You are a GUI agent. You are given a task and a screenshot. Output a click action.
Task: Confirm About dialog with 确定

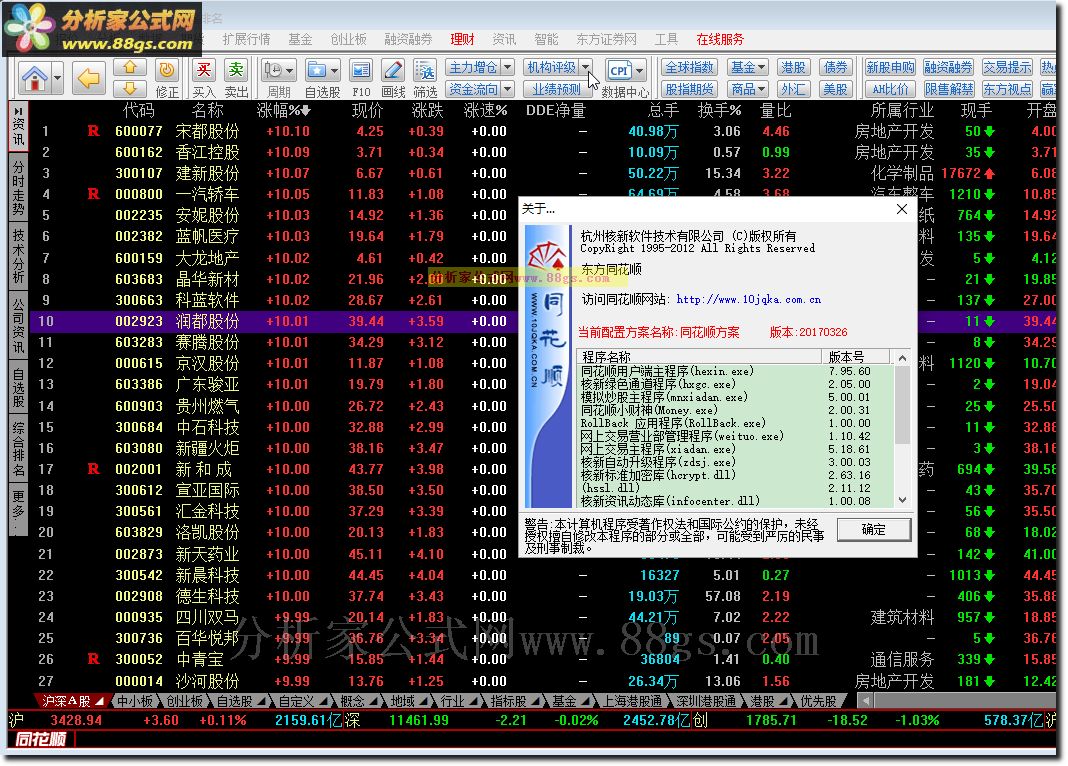pos(874,529)
